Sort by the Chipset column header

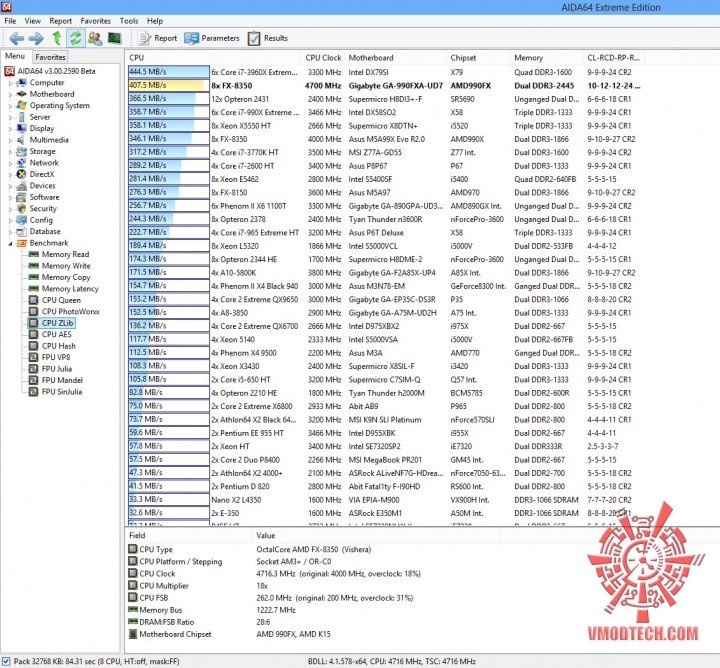pos(478,58)
